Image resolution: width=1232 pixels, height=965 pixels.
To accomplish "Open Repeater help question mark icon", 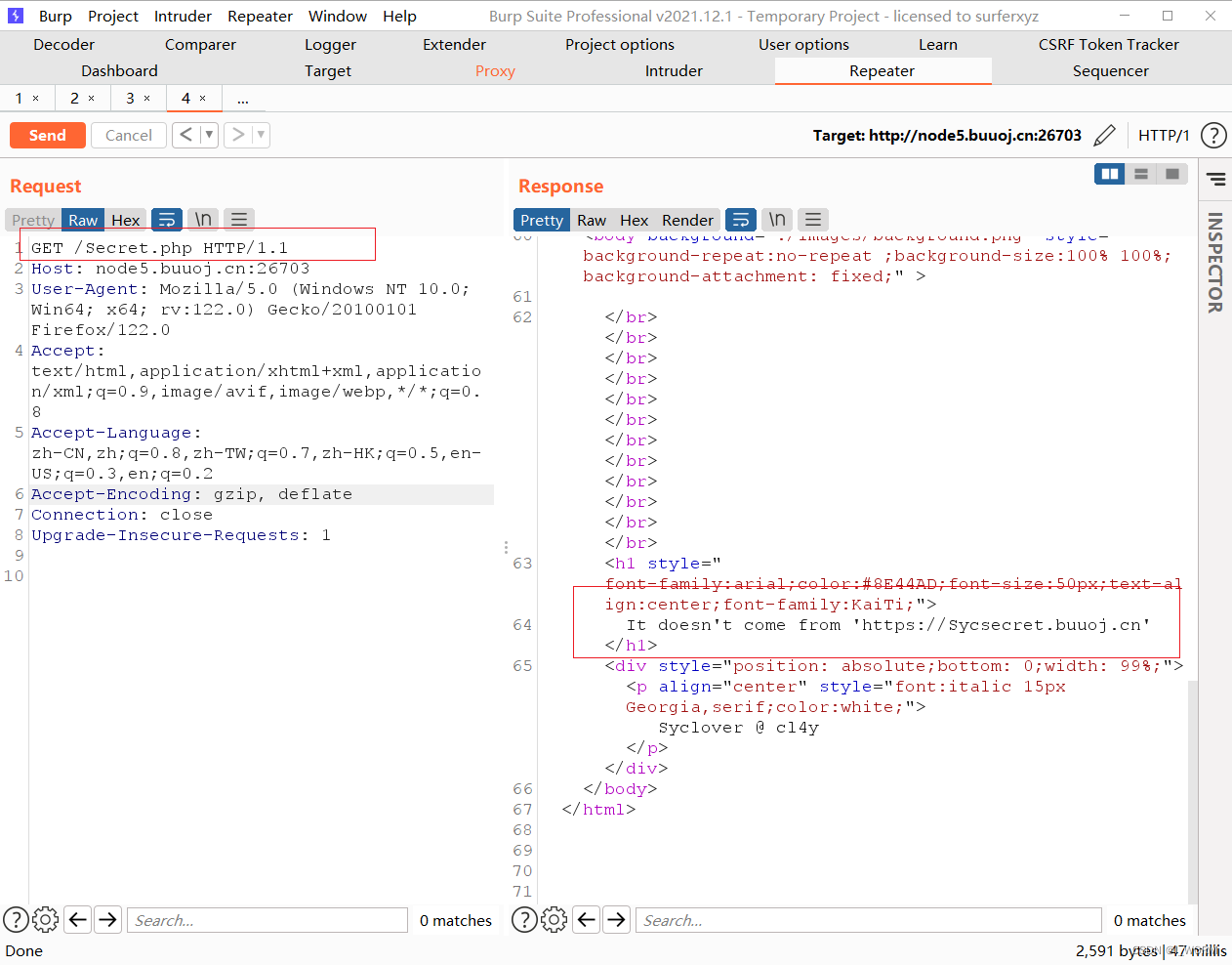I will pos(1213,136).
